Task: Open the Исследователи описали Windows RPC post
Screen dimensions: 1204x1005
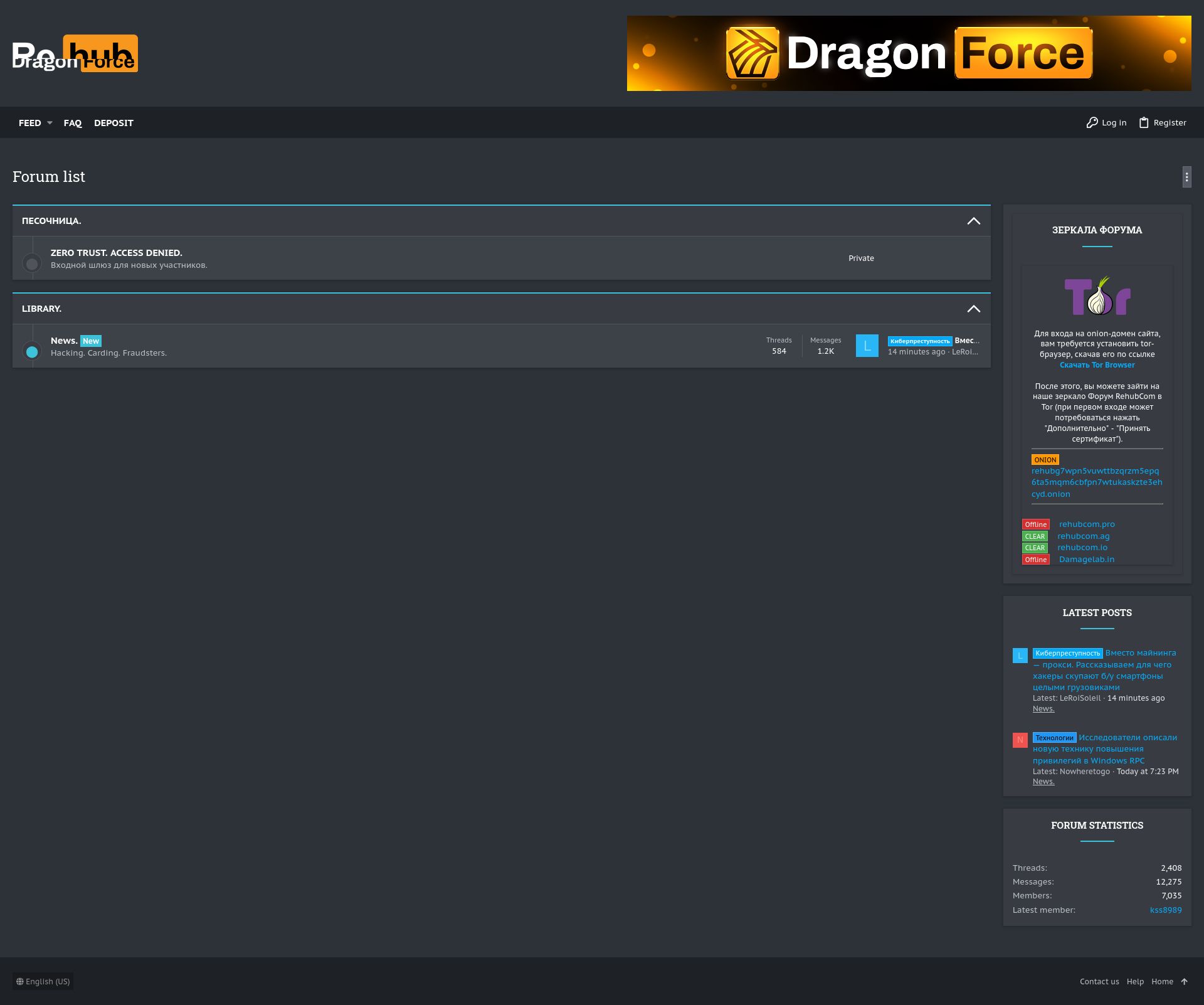Action: point(1105,749)
